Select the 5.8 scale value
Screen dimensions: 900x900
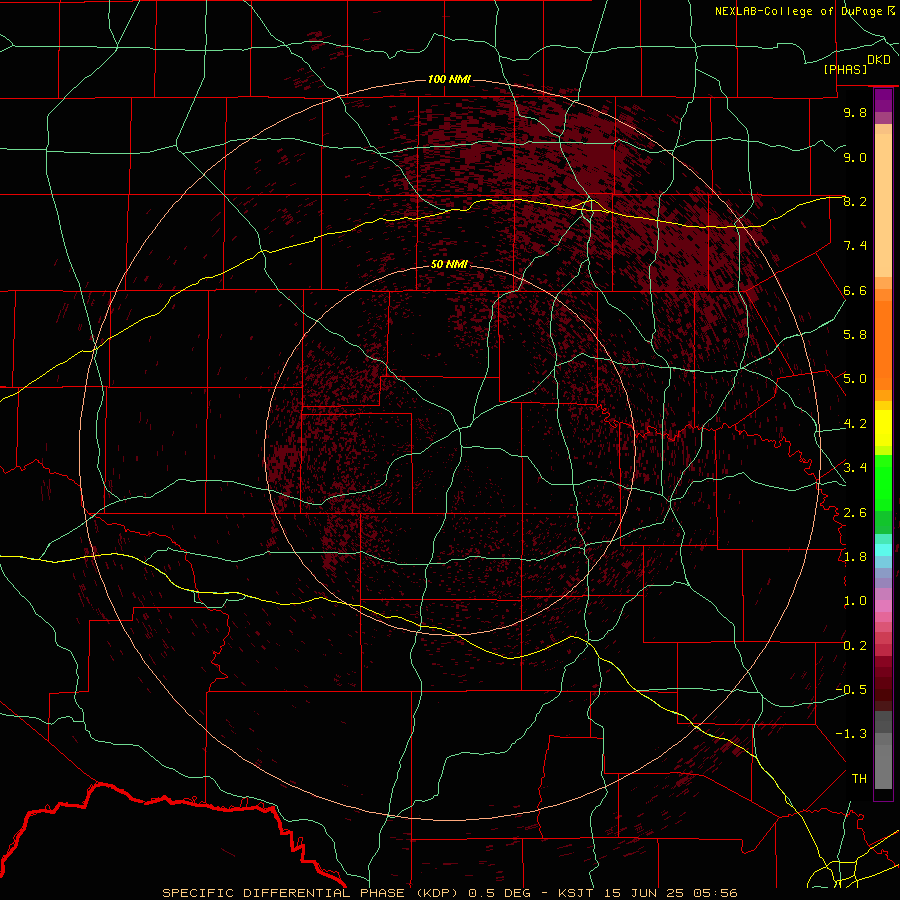tap(855, 335)
